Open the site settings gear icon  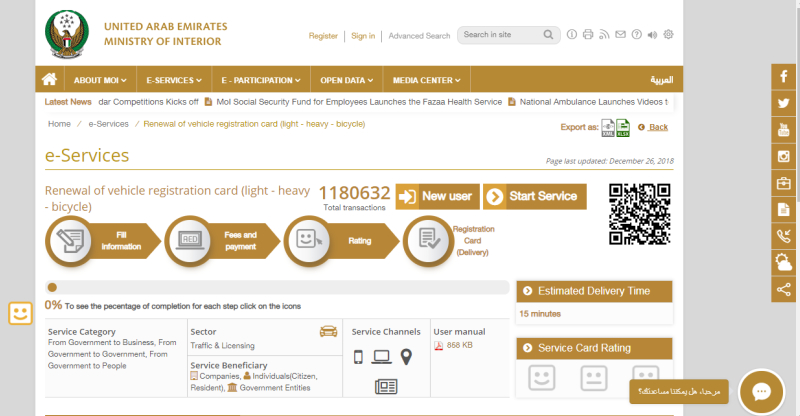pyautogui.click(x=668, y=35)
